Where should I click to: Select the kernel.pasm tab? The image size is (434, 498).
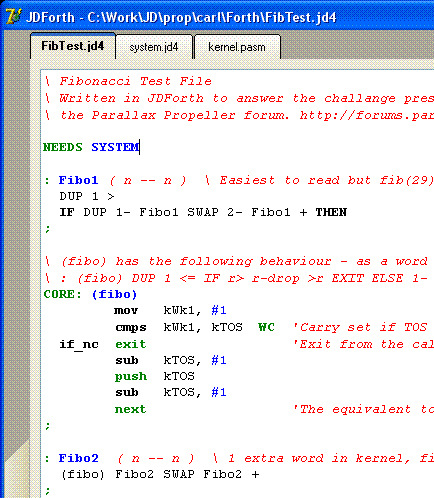coord(237,47)
